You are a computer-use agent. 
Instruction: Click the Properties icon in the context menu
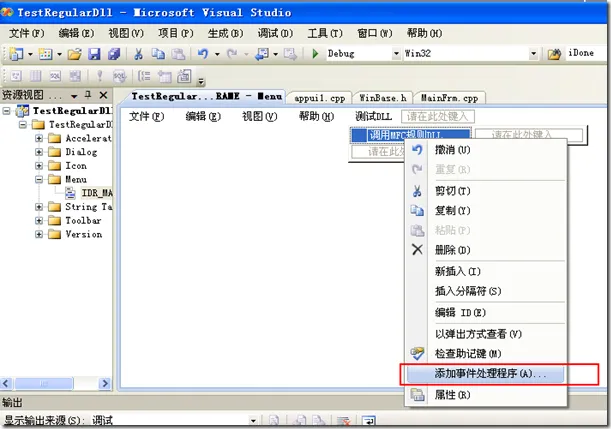[417, 395]
